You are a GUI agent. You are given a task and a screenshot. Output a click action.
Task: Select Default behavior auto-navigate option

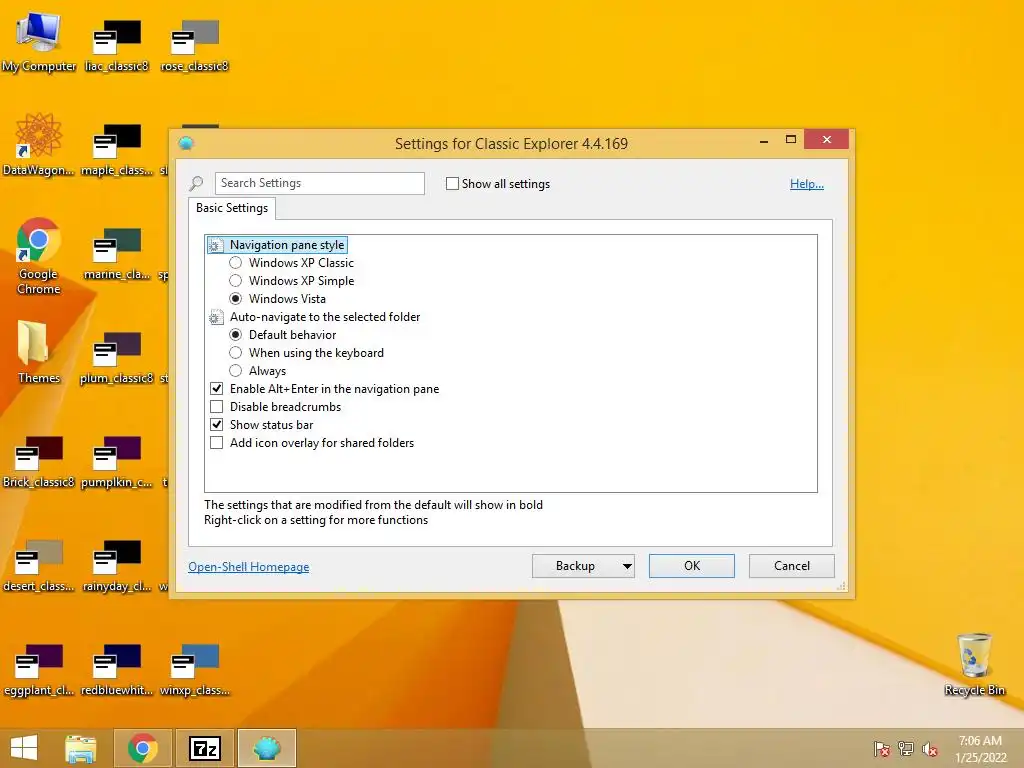[x=236, y=334]
